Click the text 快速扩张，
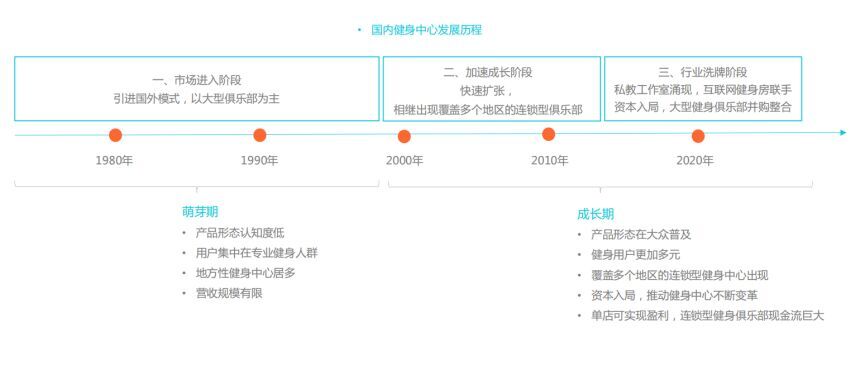Screen dimensions: 865x369 (x=488, y=91)
